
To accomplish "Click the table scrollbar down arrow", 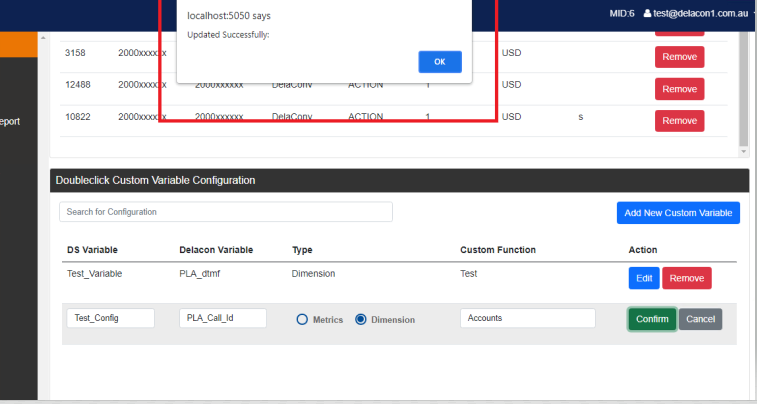I will (743, 152).
